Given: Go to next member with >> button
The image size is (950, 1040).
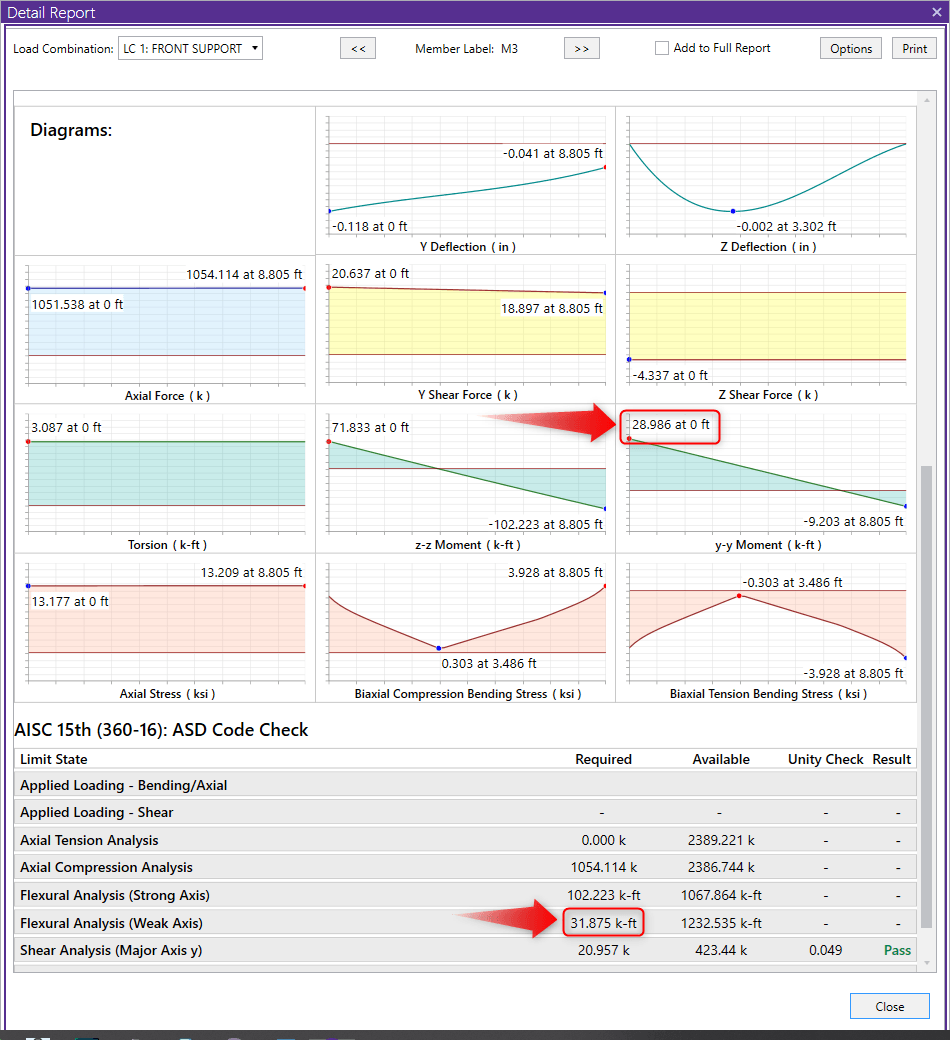Looking at the screenshot, I should tap(581, 48).
